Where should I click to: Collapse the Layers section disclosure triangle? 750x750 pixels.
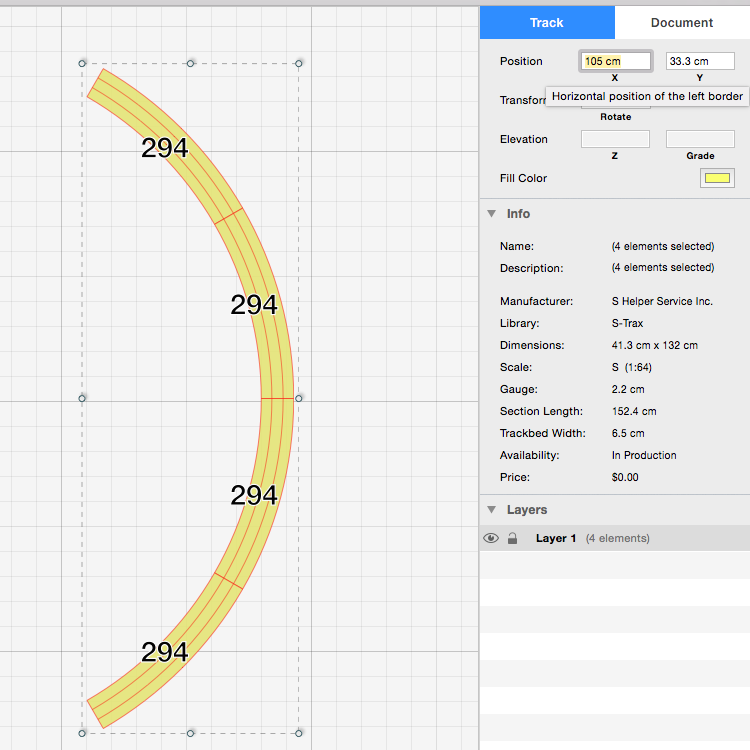[x=491, y=510]
